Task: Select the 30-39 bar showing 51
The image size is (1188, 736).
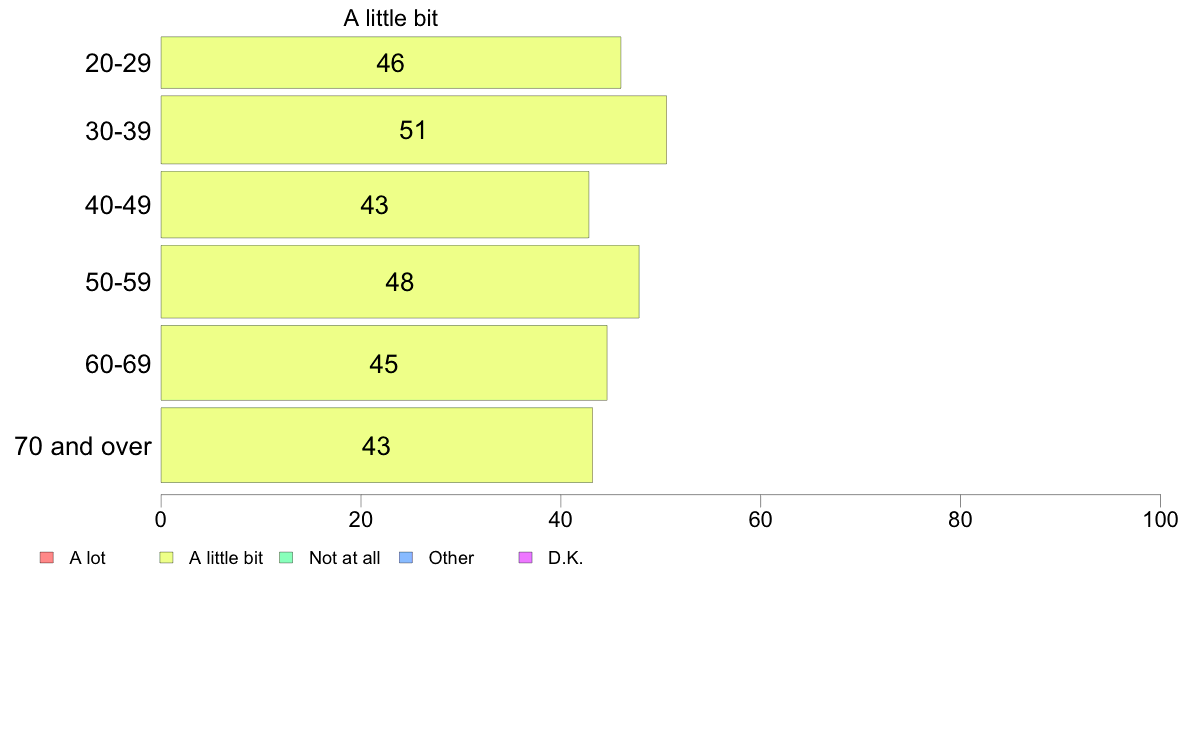Action: click(x=414, y=130)
